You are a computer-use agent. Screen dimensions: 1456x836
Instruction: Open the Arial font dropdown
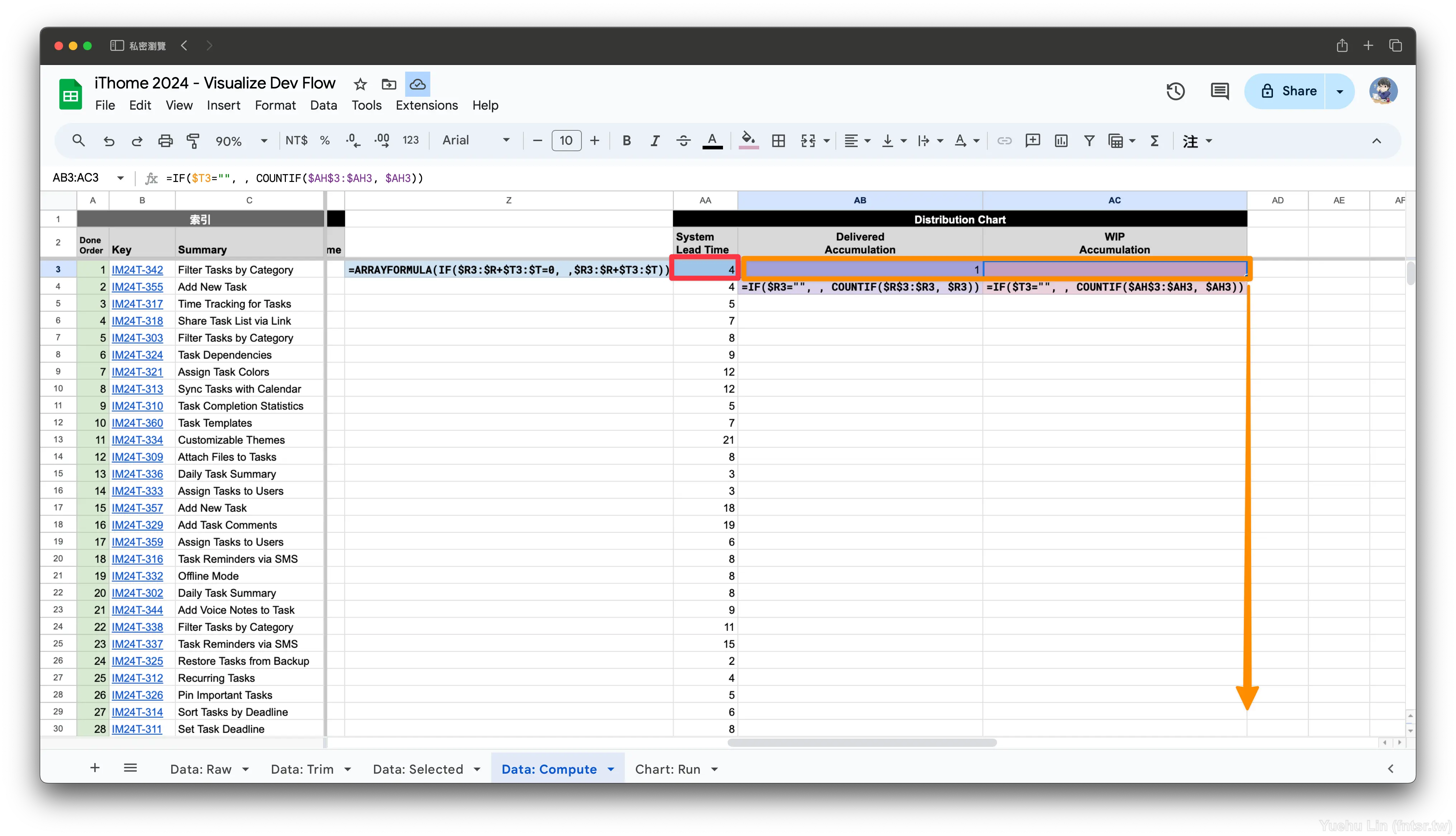[475, 141]
